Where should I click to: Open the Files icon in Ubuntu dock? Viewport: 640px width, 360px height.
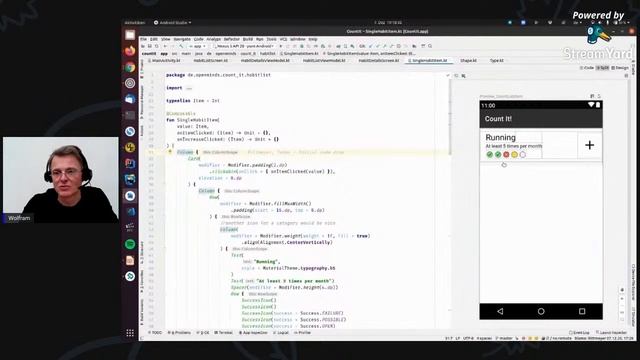[x=130, y=35]
